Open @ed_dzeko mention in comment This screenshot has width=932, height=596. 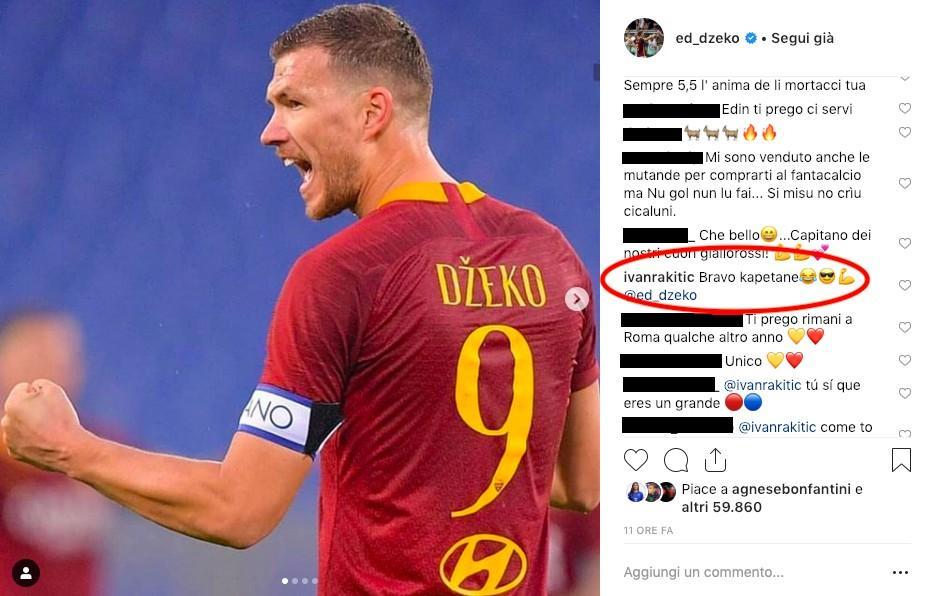(660, 295)
